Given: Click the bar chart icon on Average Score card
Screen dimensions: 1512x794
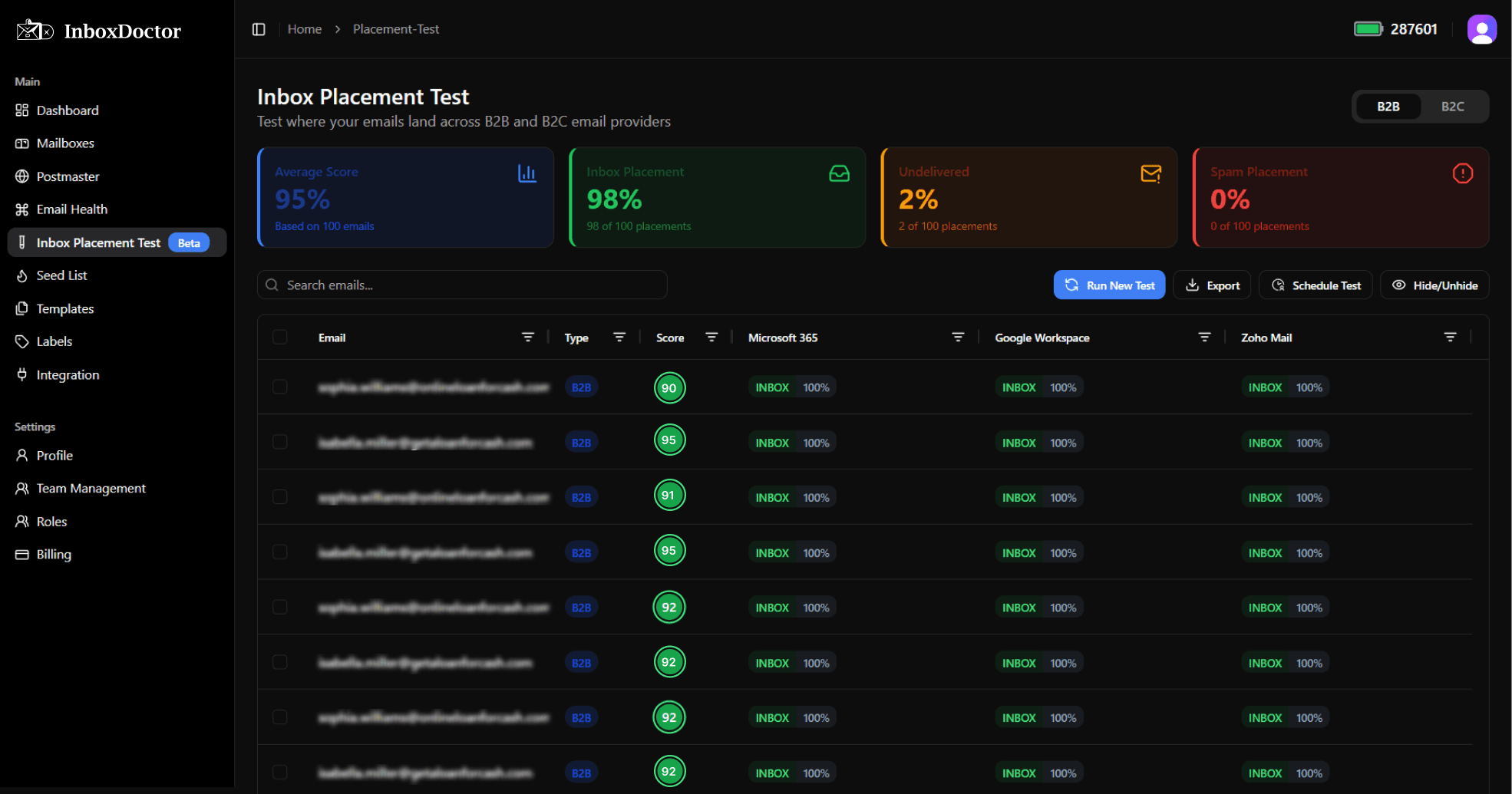Looking at the screenshot, I should (527, 173).
